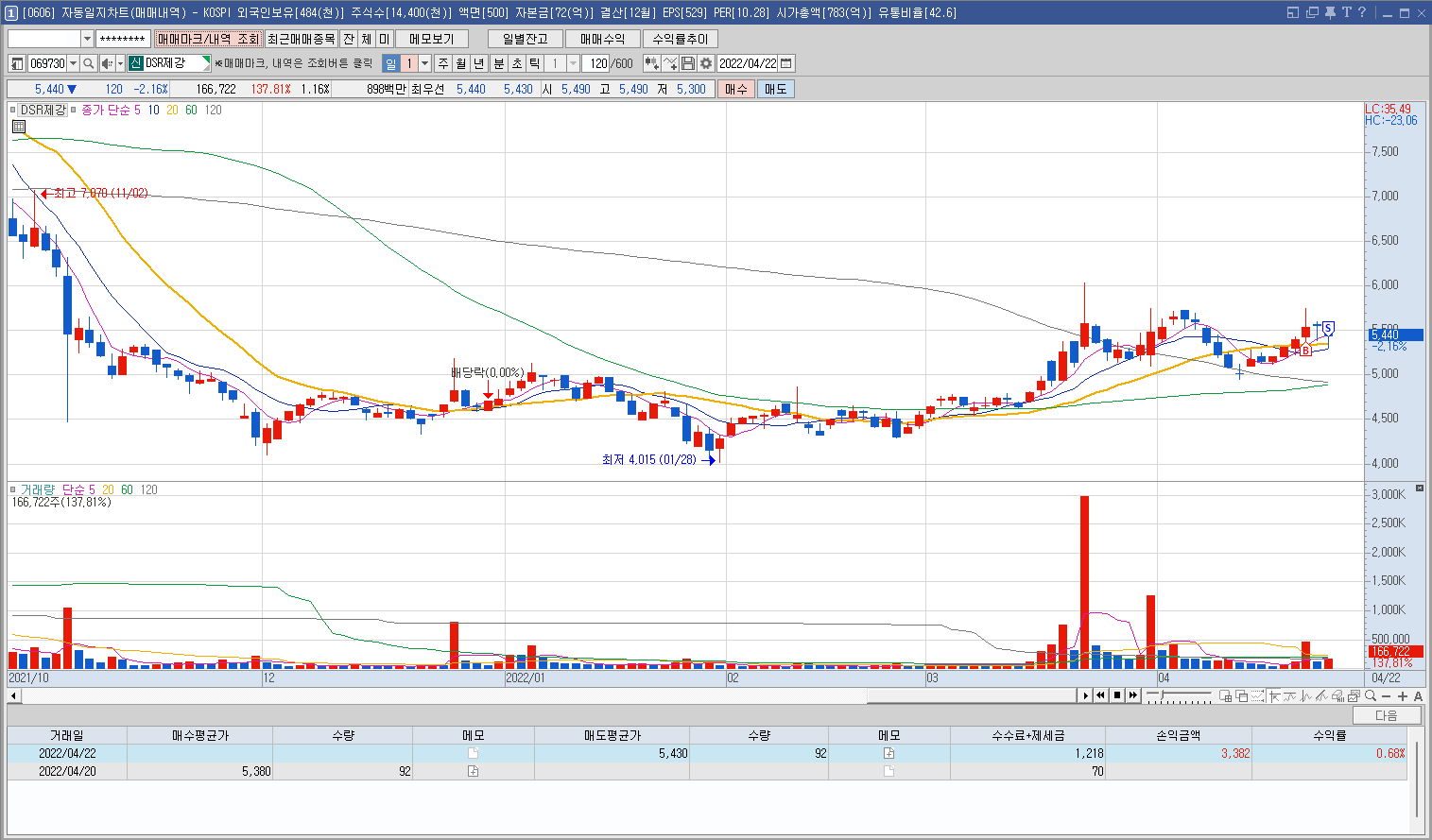Click the 매도 sell button
Screen dimensions: 1432x840
pos(776,89)
